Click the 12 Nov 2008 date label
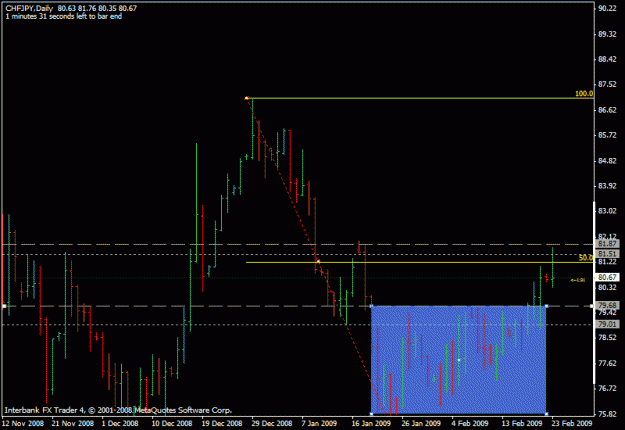 pos(23,423)
